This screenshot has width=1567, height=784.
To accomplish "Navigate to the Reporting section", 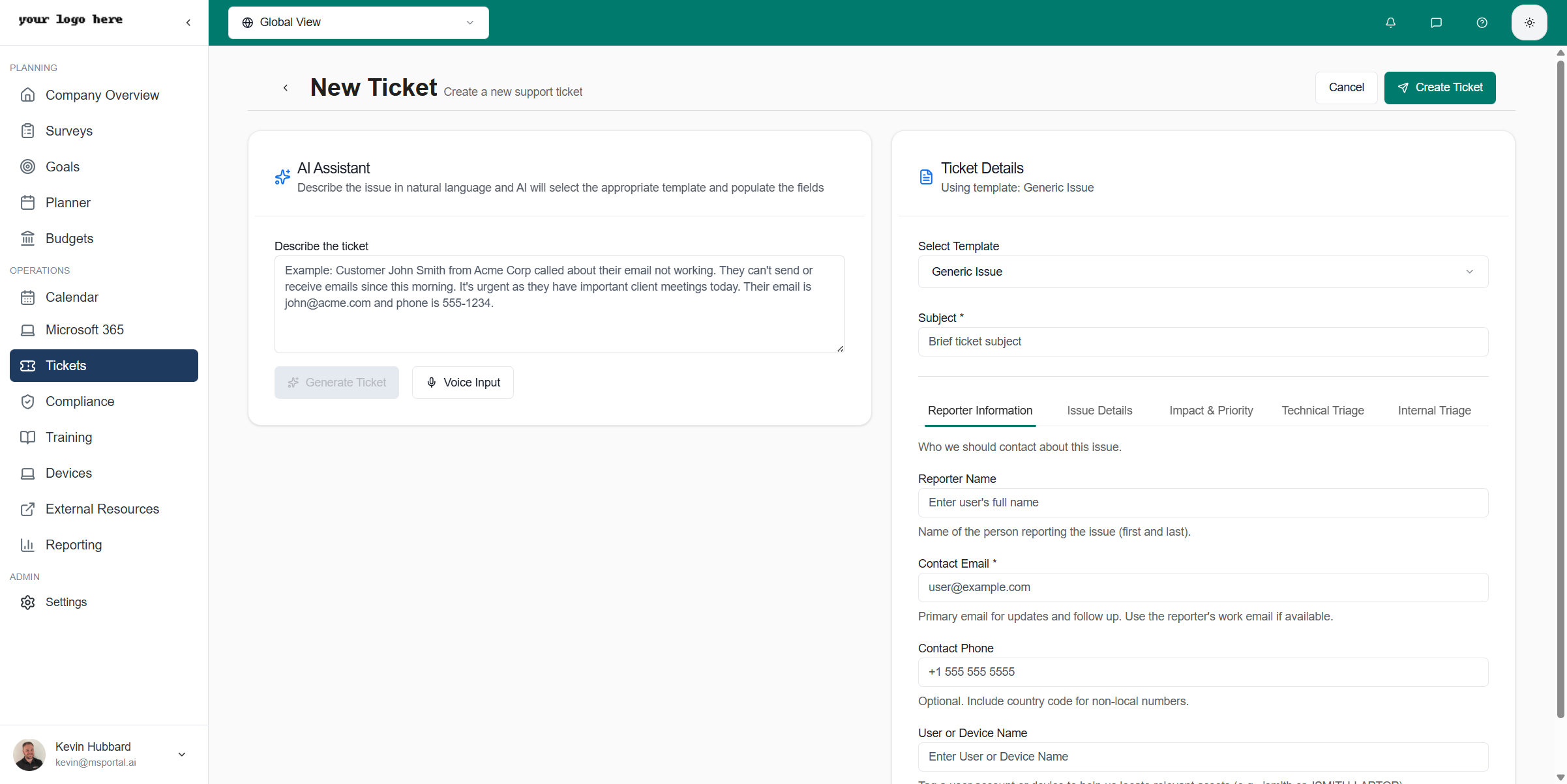I will [73, 545].
